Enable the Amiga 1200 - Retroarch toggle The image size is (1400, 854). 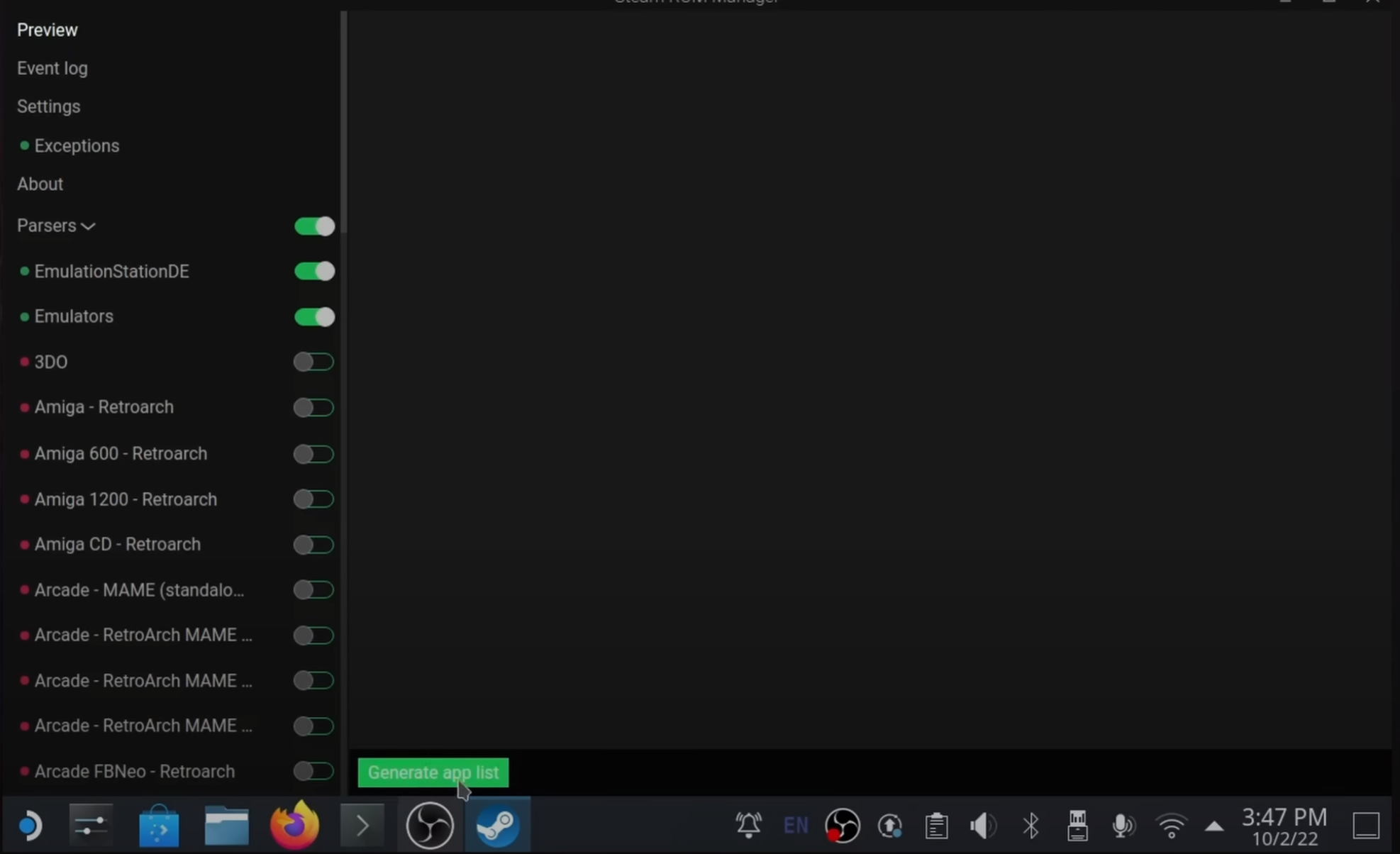click(313, 499)
